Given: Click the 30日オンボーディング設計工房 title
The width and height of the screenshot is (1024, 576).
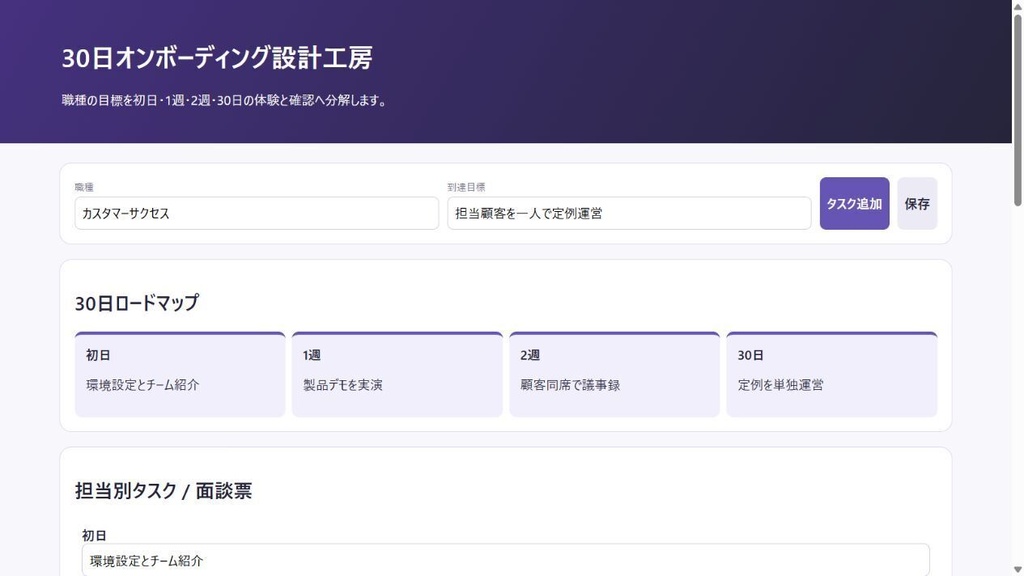Looking at the screenshot, I should tap(217, 57).
